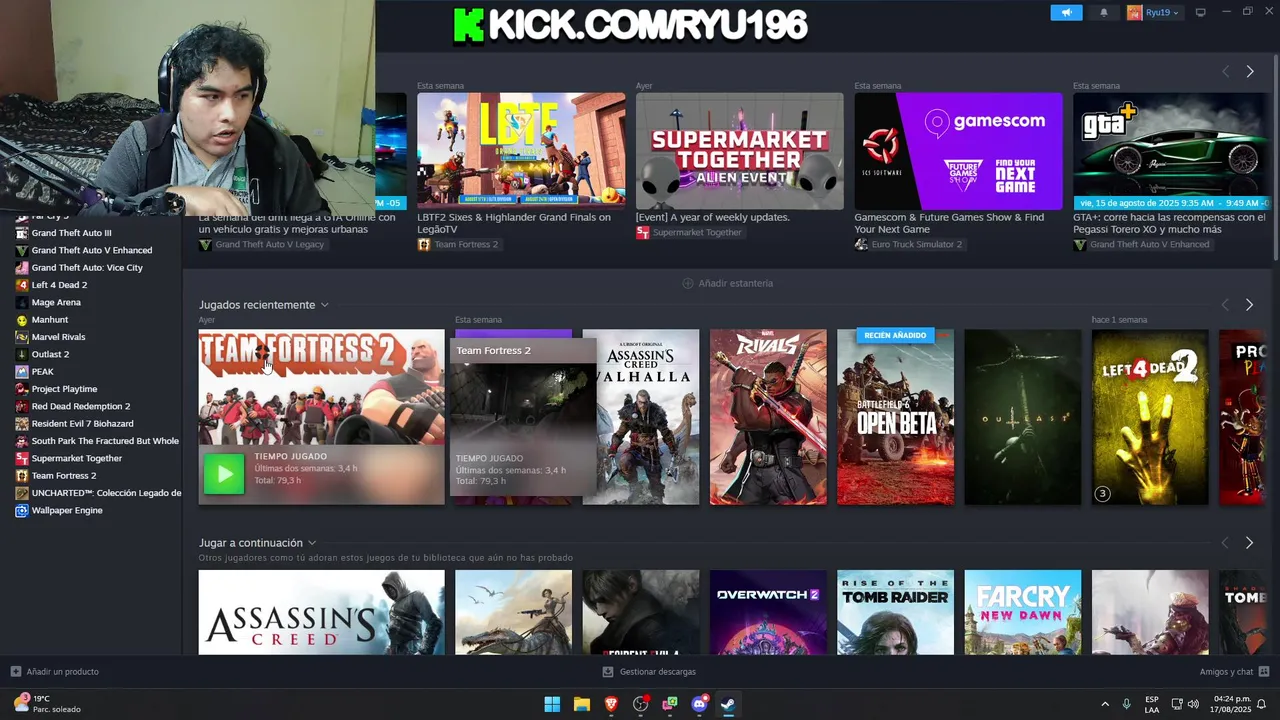This screenshot has width=1280, height=720.
Task: Select Grand Theft Auto: Vice City in list
Action: click(x=87, y=267)
